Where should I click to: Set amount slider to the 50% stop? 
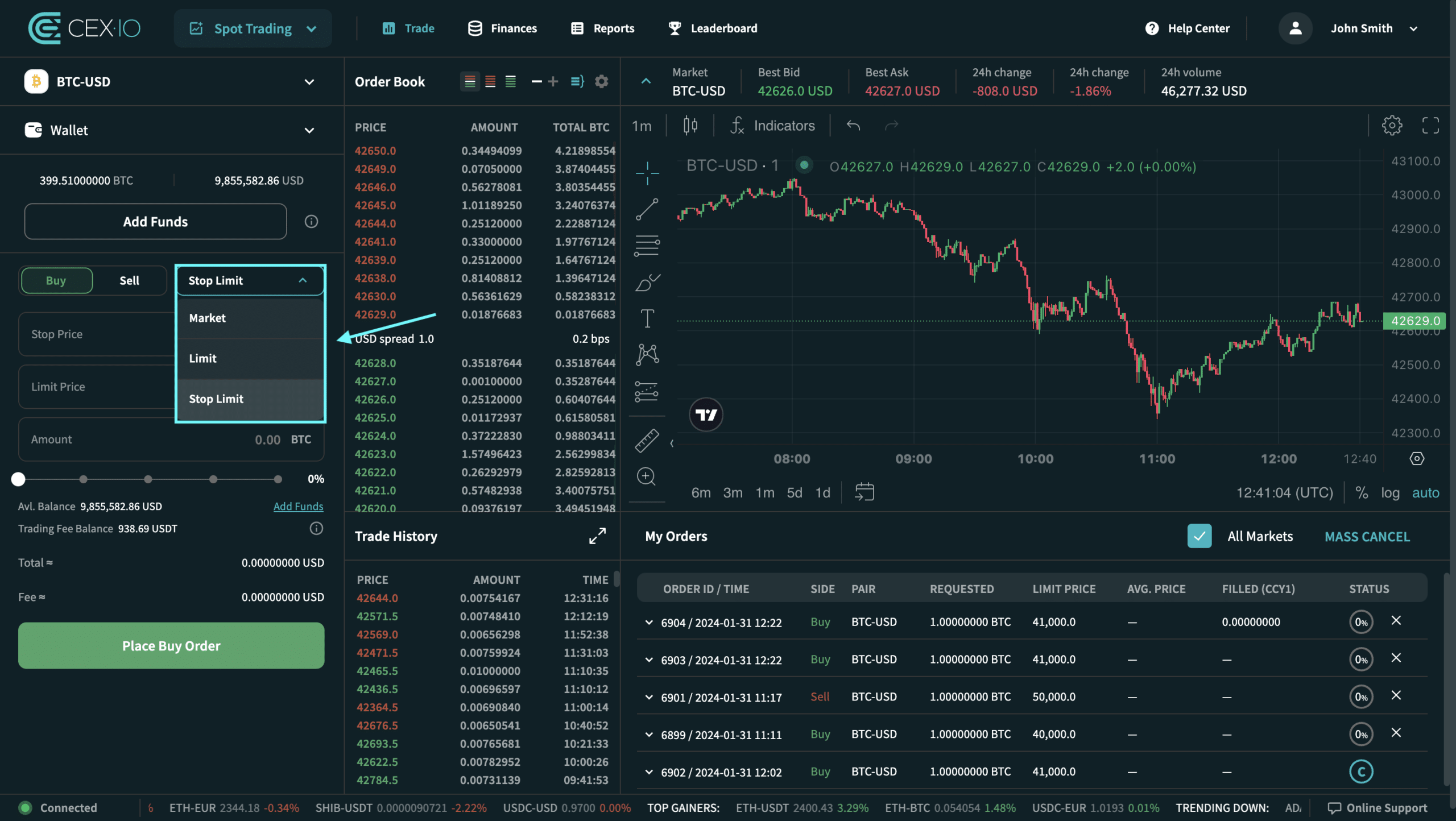tap(148, 479)
